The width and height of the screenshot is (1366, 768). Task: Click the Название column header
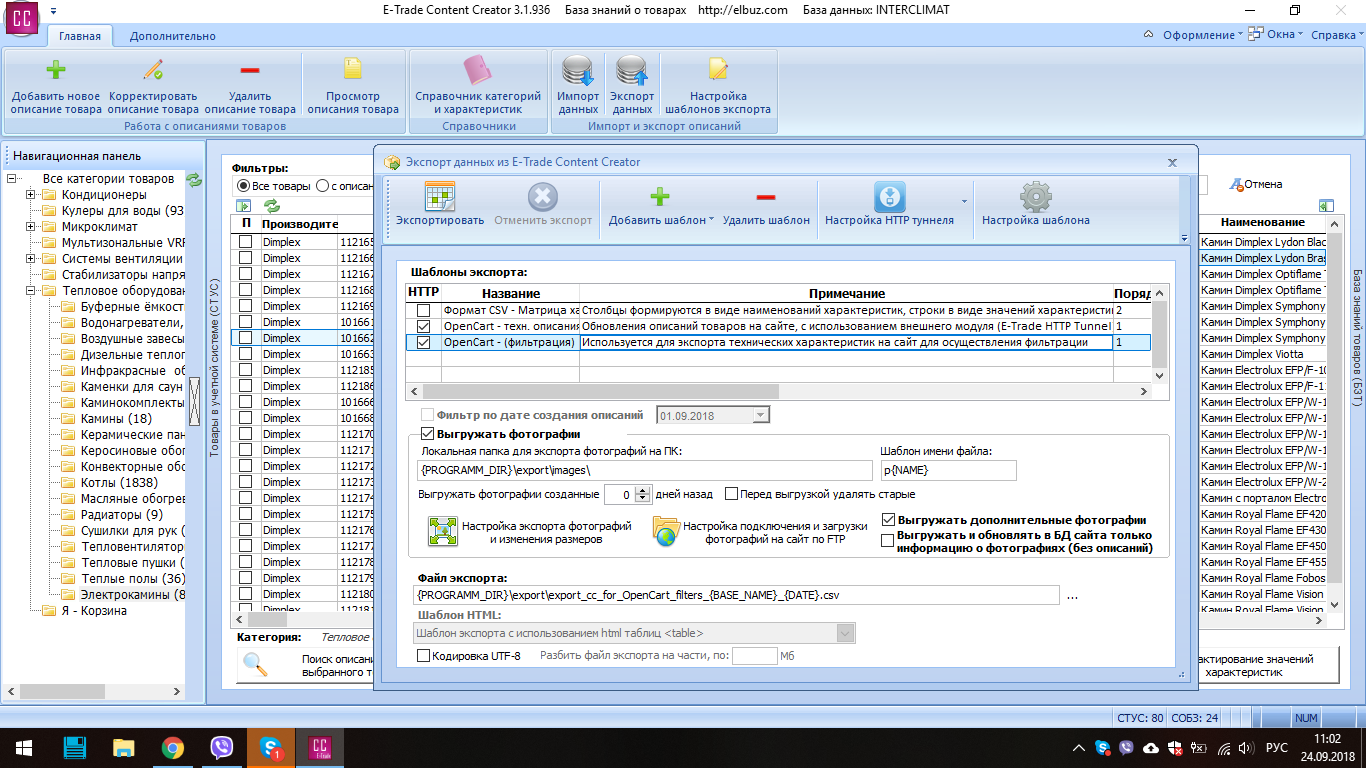point(510,294)
